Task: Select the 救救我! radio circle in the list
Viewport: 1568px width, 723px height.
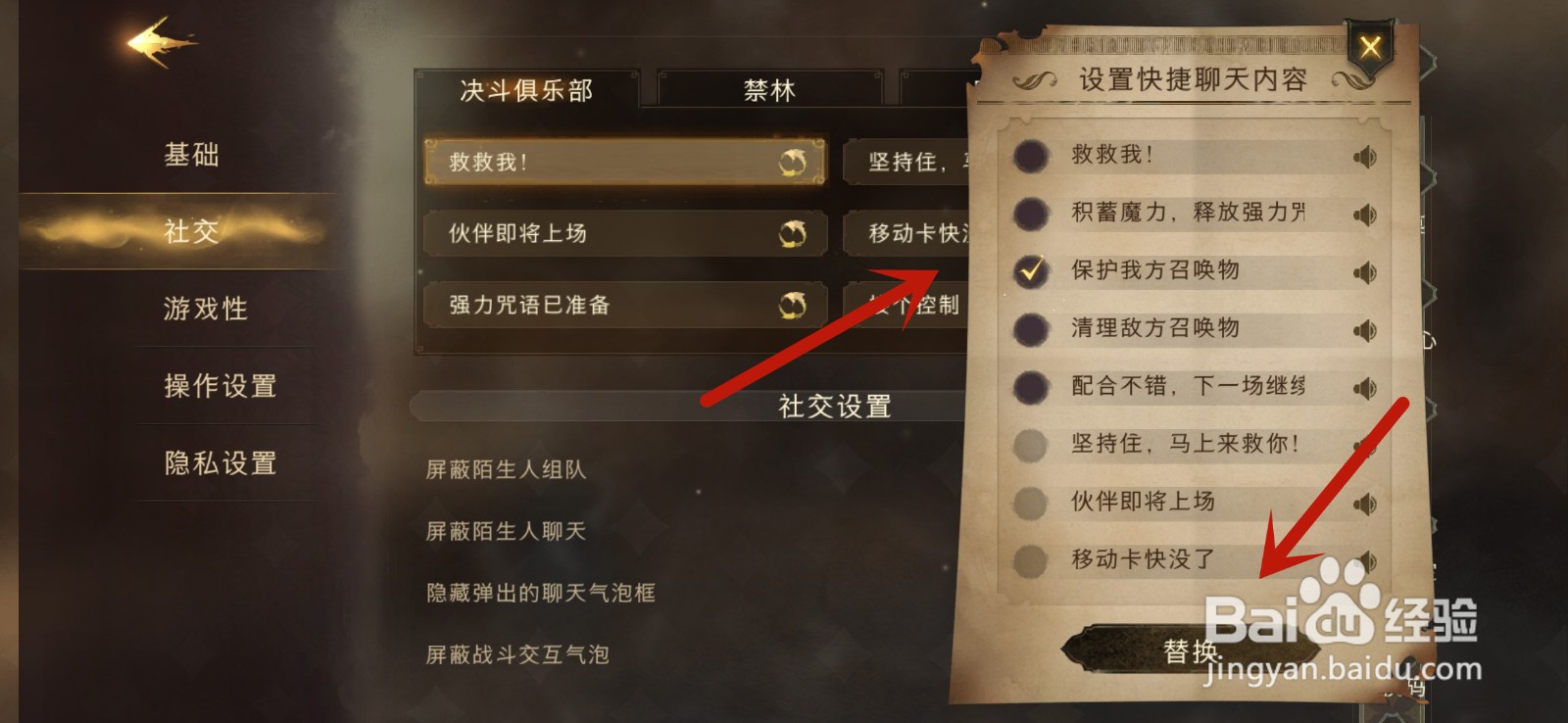Action: pyautogui.click(x=1030, y=156)
